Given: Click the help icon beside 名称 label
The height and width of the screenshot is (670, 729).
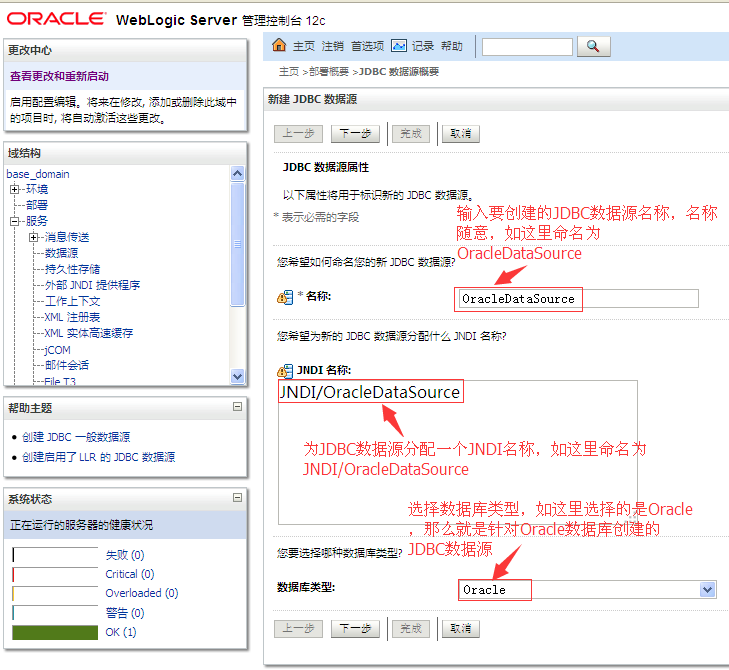Looking at the screenshot, I should 285,298.
